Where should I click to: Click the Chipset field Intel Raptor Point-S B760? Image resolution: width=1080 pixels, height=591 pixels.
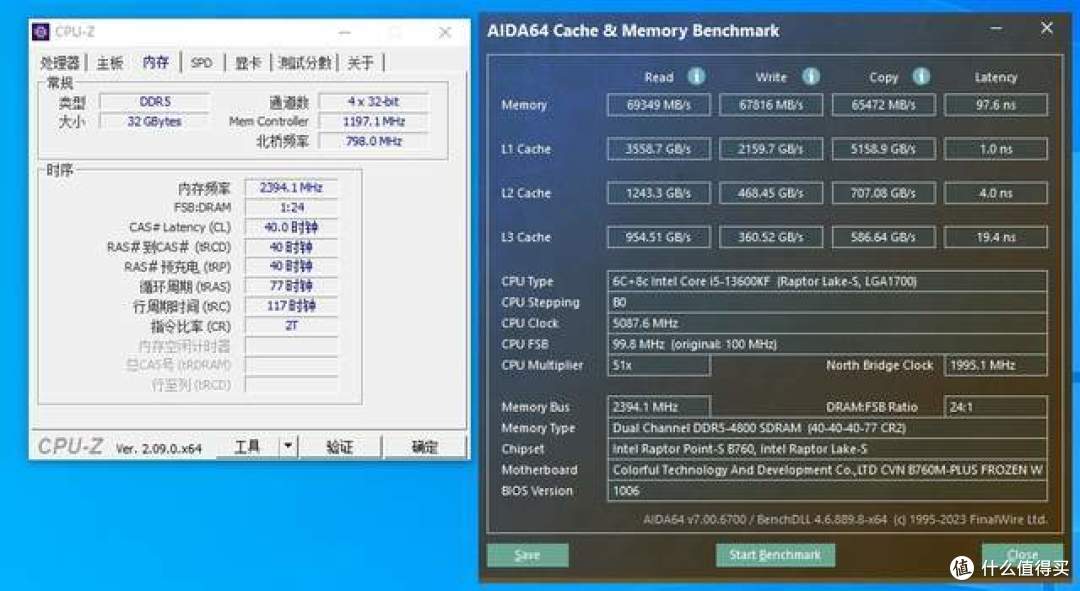pos(827,448)
